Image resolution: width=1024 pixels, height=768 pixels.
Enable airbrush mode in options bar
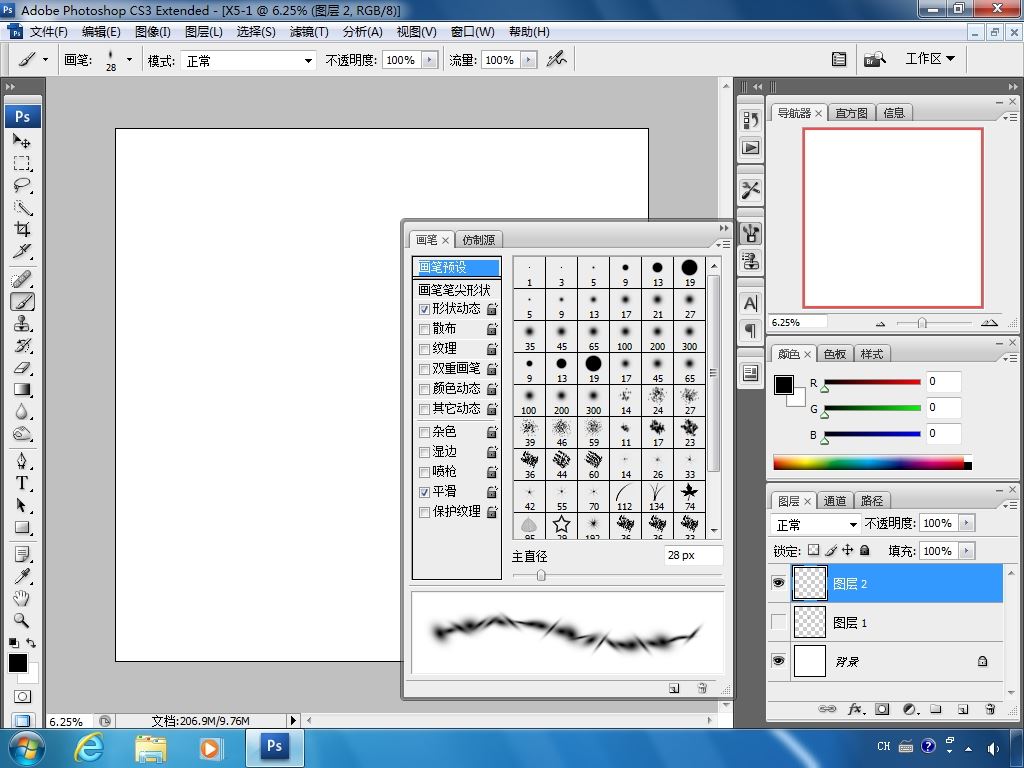(556, 60)
